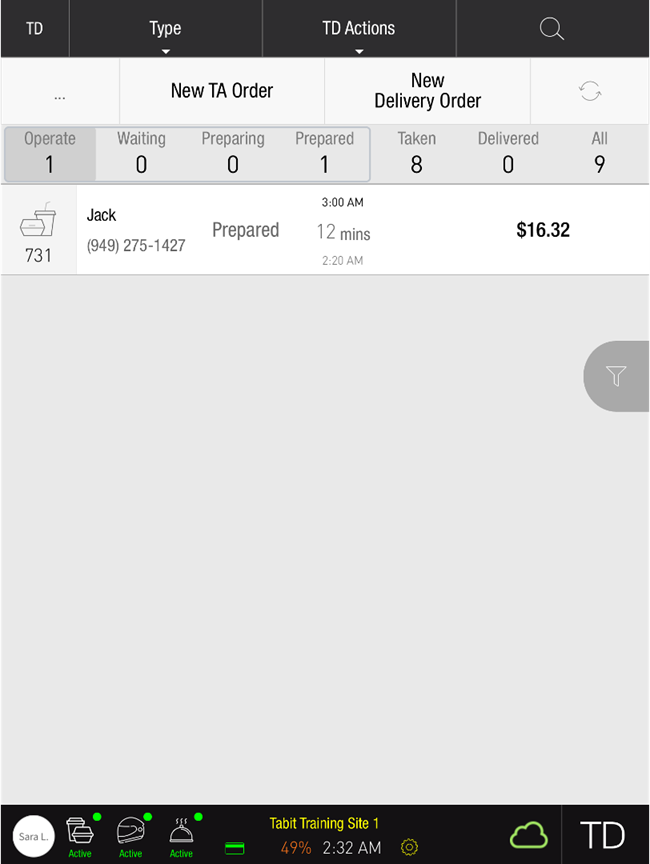Start a New Delivery Order
Viewport: 650px width, 864px height.
click(427, 91)
